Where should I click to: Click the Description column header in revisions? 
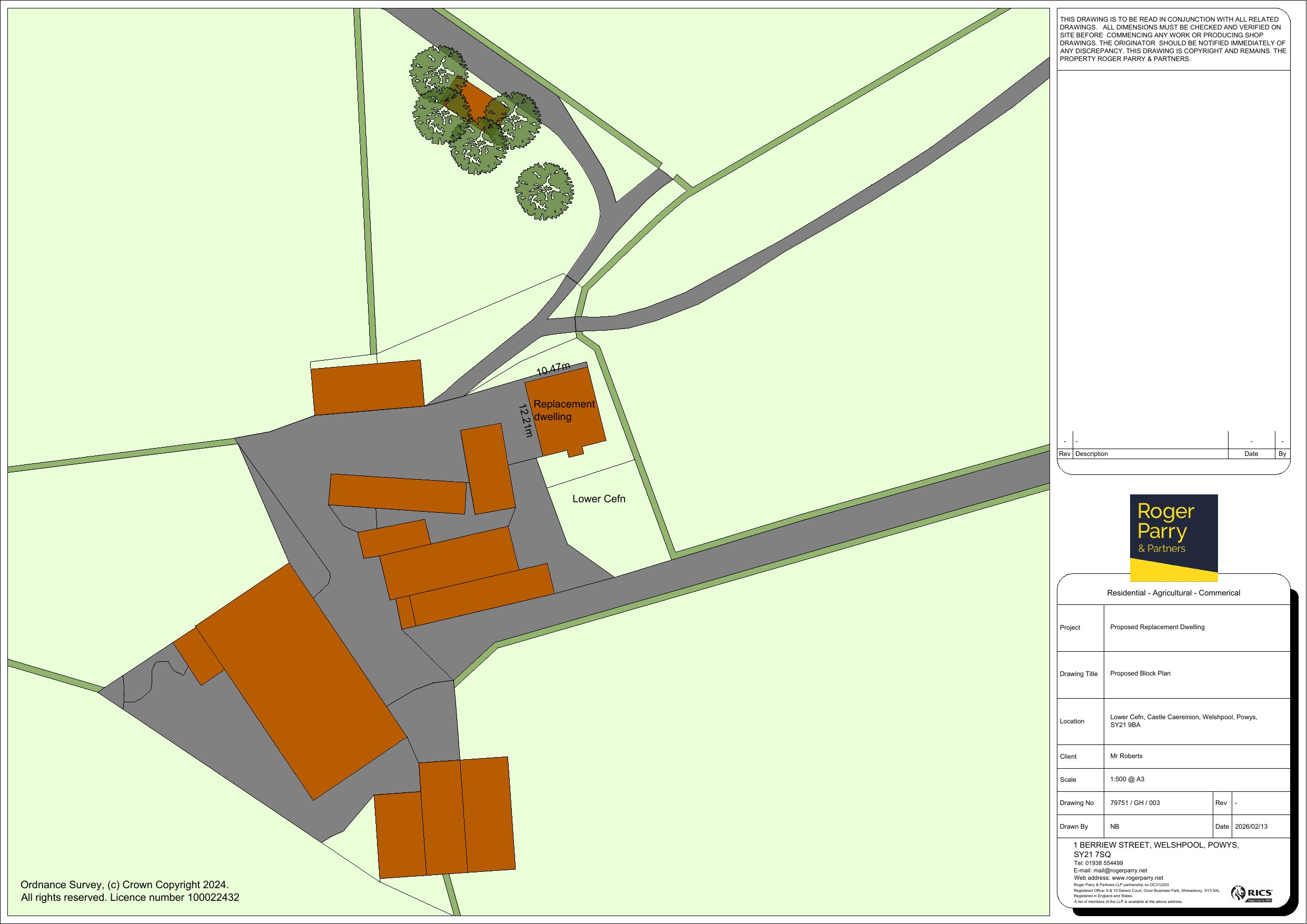click(x=1091, y=454)
